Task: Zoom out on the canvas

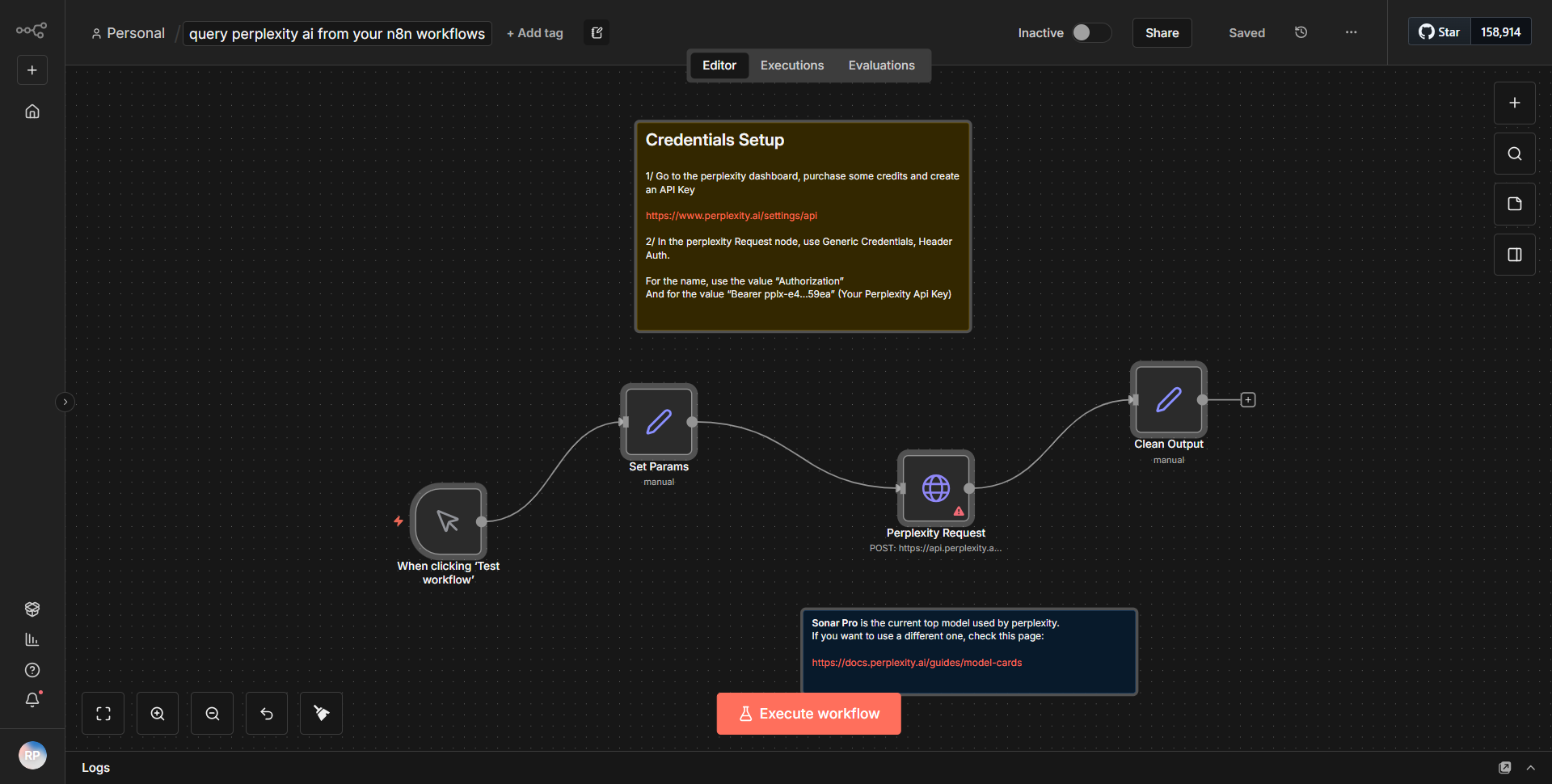Action: pyautogui.click(x=211, y=713)
